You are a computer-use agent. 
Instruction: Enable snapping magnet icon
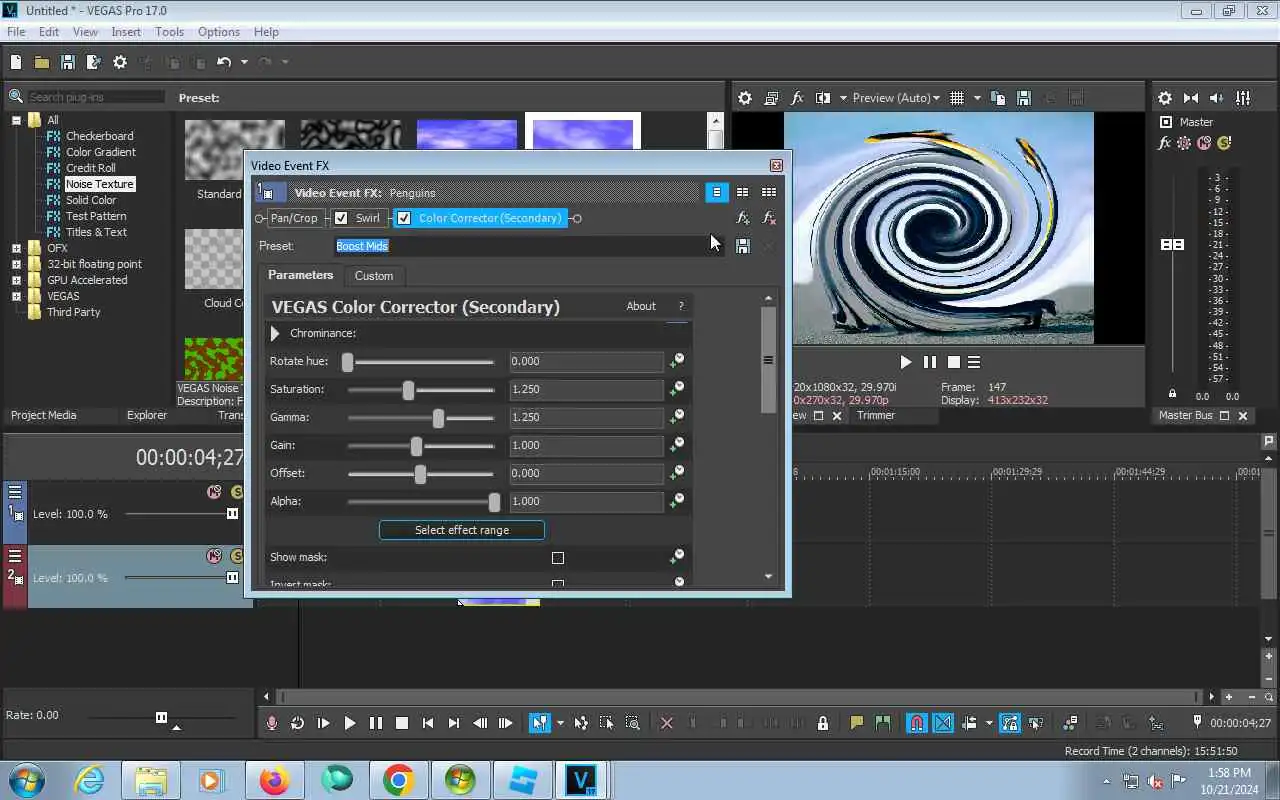coord(917,723)
